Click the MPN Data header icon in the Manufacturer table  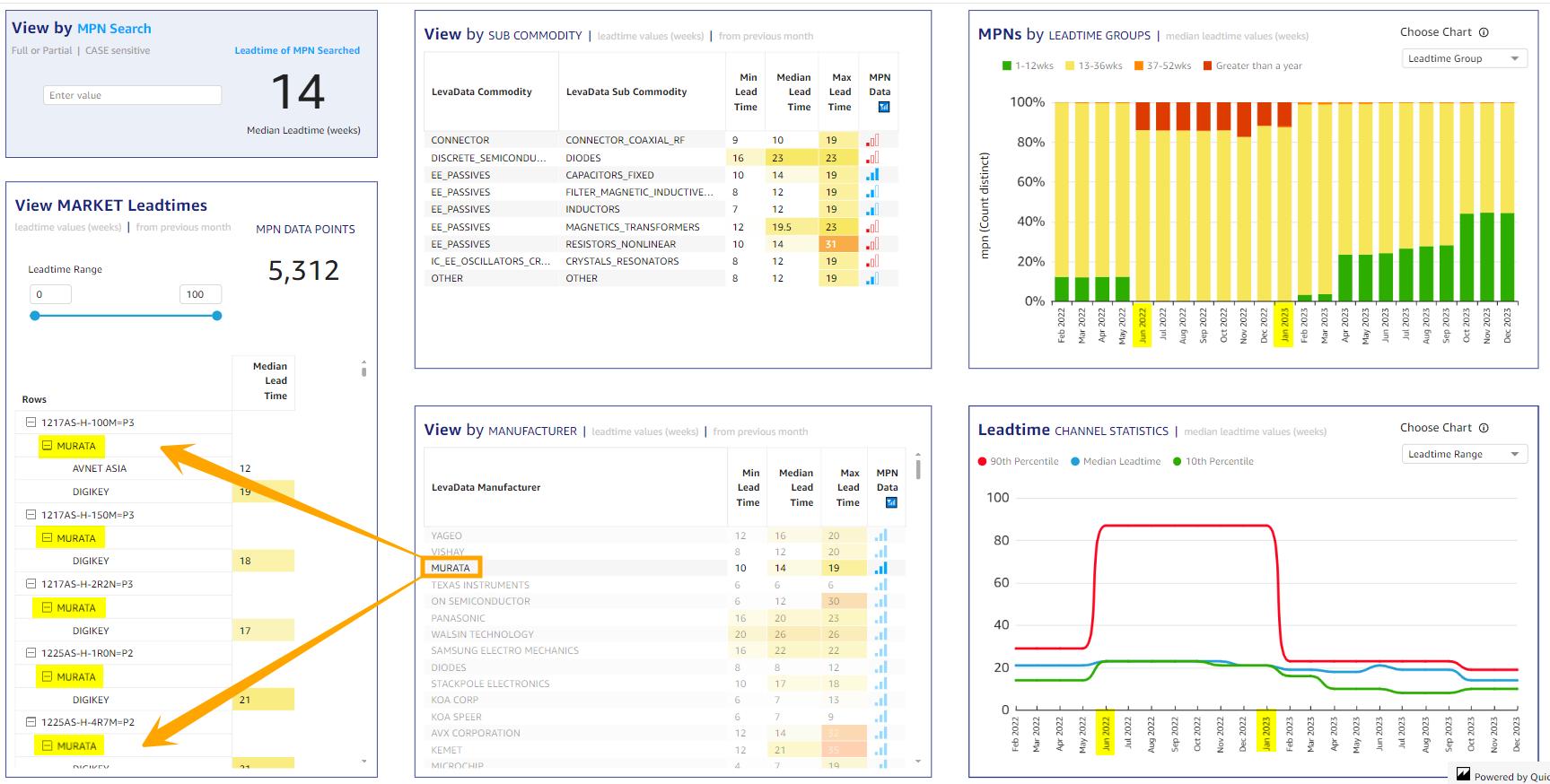click(890, 503)
